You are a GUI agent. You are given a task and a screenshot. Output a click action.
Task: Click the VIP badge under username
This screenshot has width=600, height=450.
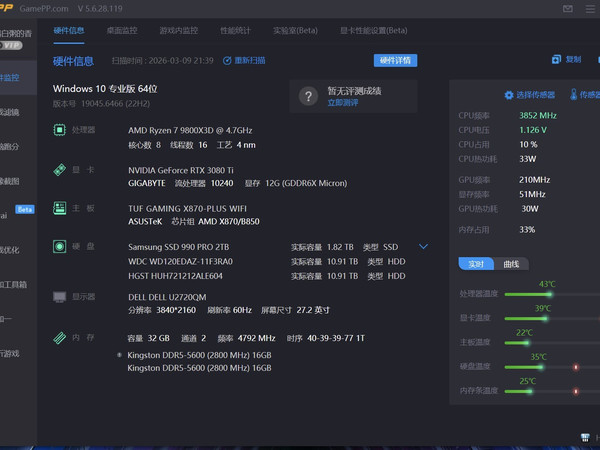pyautogui.click(x=11, y=46)
